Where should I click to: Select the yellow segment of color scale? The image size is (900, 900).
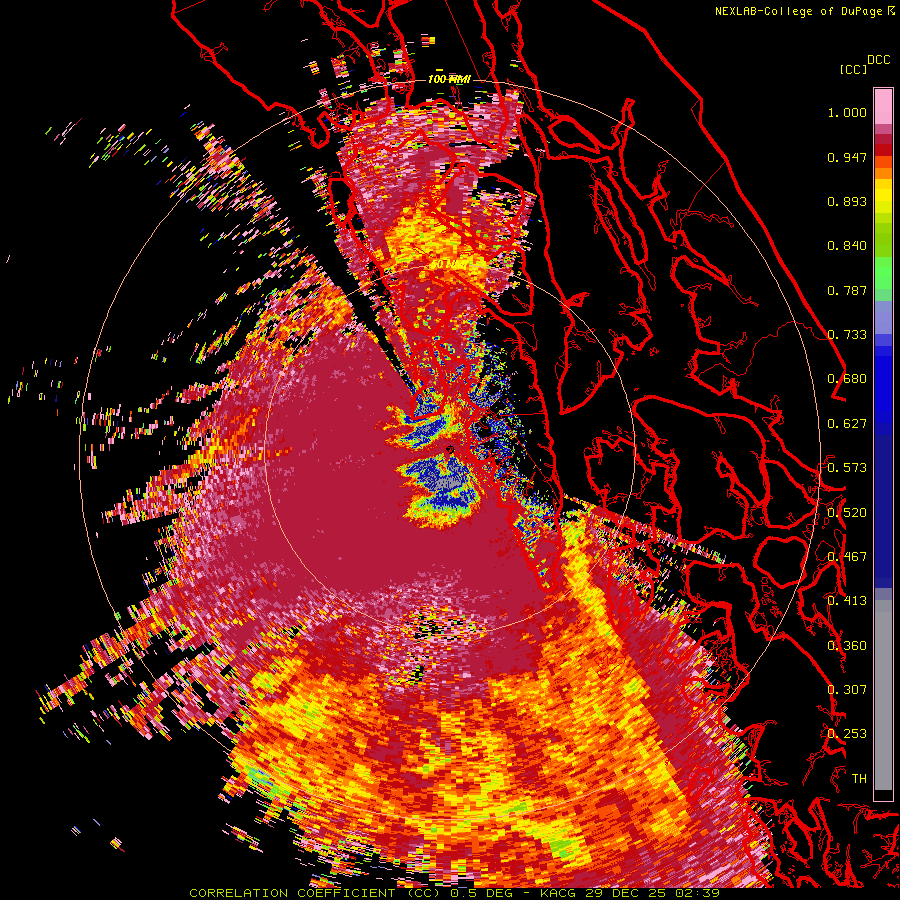883,197
